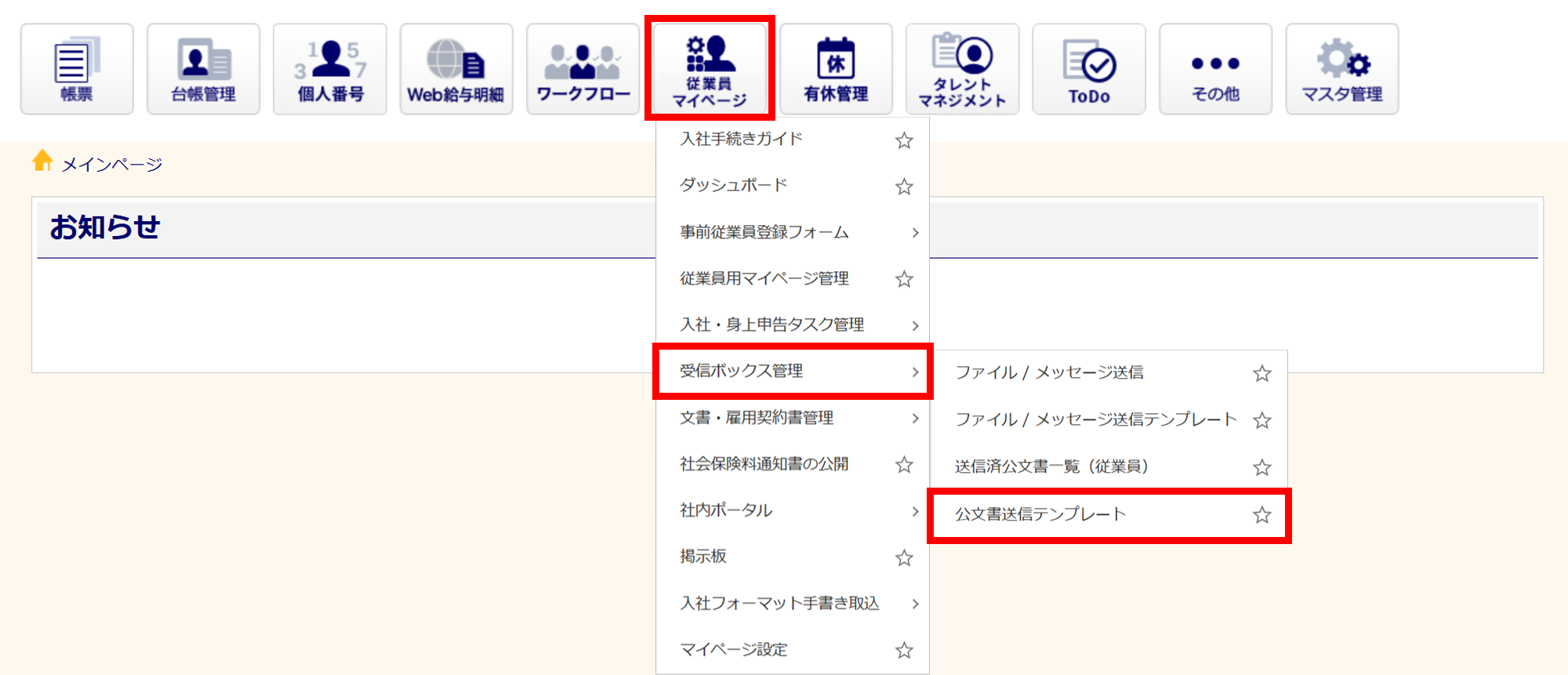This screenshot has width=1568, height=675.
Task: Open 個人番号 personal number icon
Action: pyautogui.click(x=330, y=69)
